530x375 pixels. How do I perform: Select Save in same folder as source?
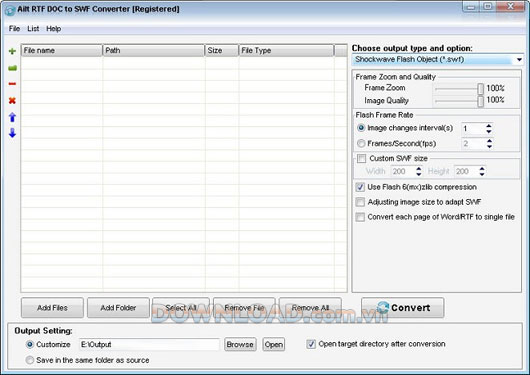(30, 360)
